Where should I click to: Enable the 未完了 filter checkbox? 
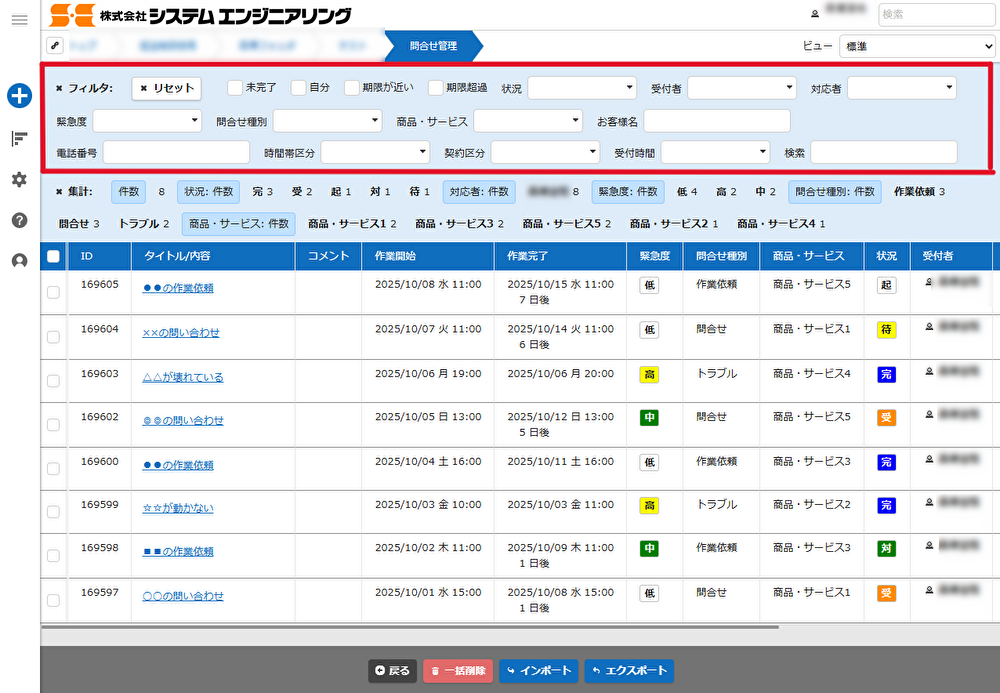(235, 88)
